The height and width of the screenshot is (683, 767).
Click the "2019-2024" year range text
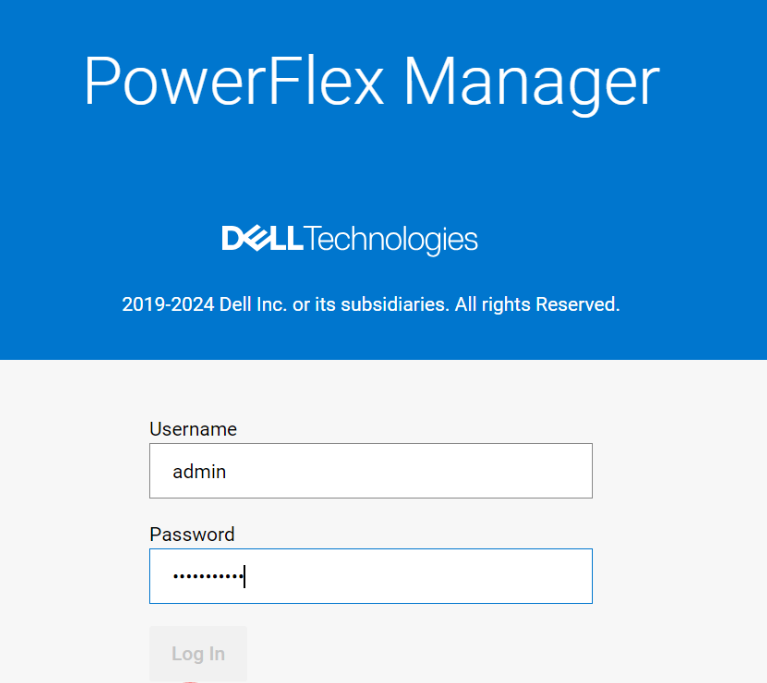[x=168, y=304]
